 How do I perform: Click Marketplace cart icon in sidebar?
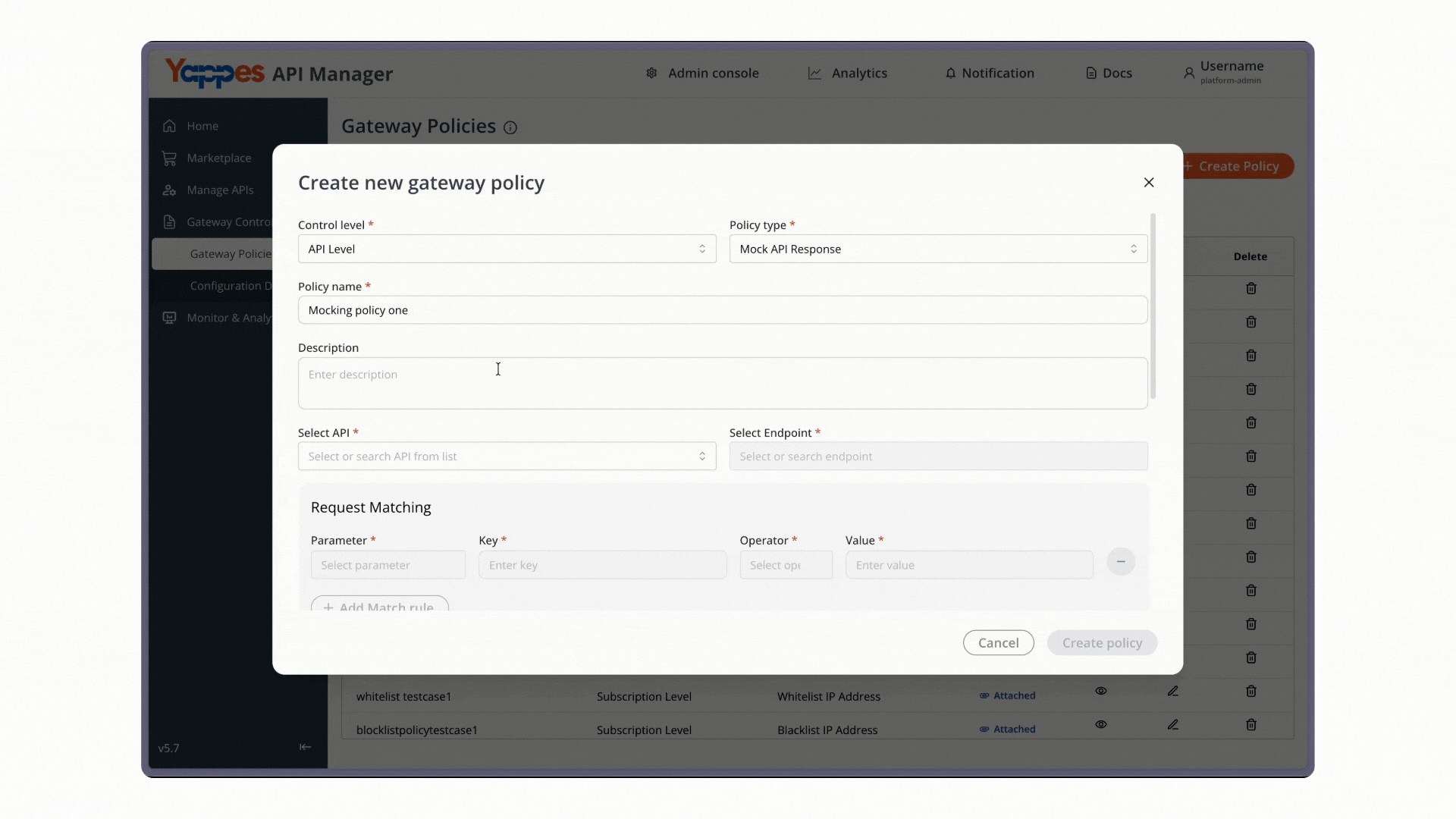click(169, 158)
